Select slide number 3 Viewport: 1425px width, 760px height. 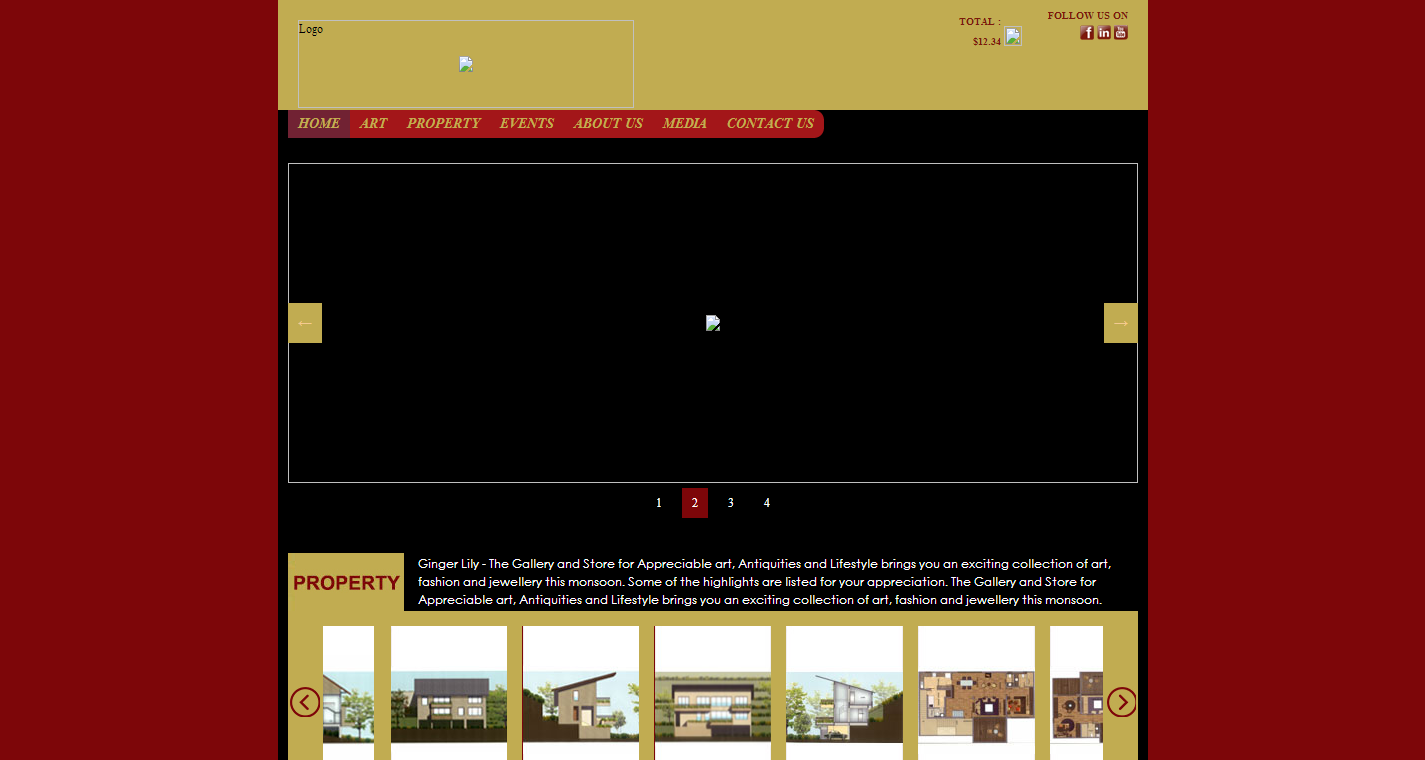[731, 503]
